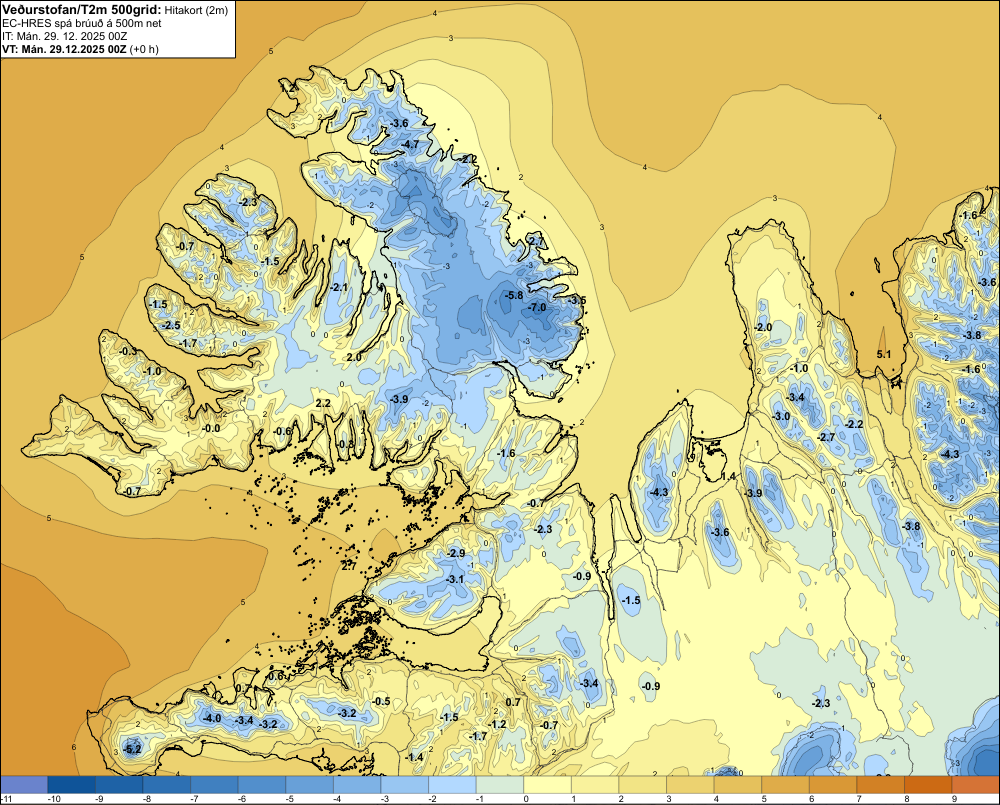
Task: Select the 'Hitakort (2m)' title label
Action: click(195, 10)
